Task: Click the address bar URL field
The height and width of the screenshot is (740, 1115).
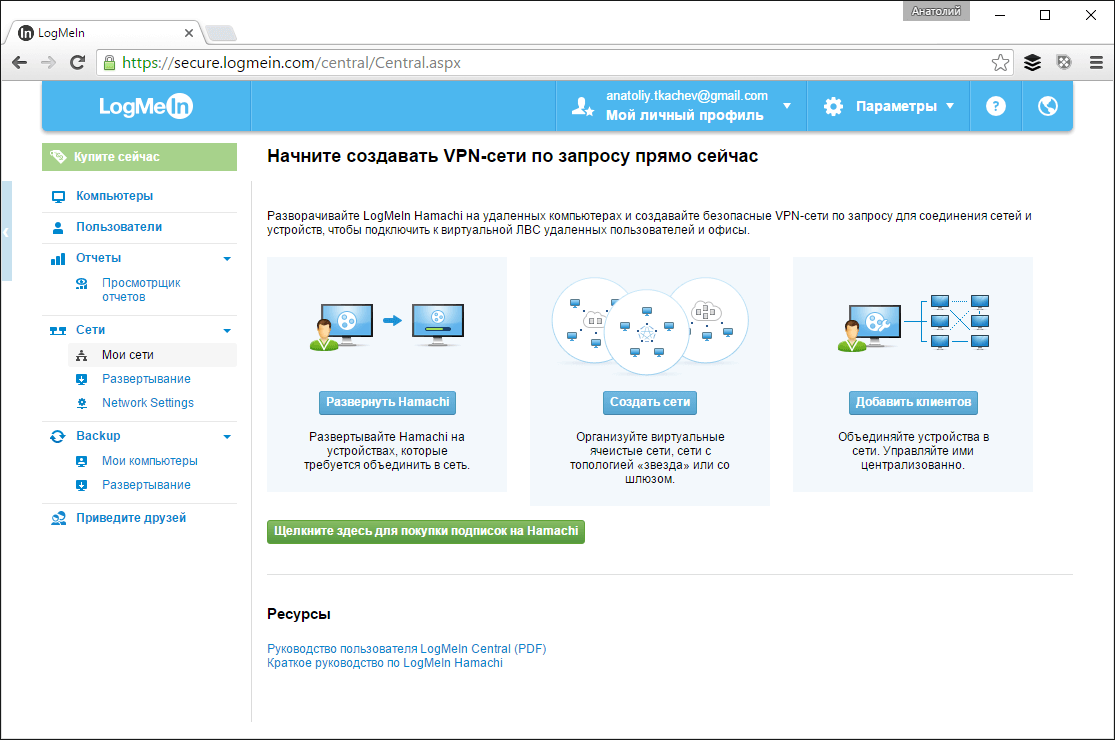Action: coord(555,63)
